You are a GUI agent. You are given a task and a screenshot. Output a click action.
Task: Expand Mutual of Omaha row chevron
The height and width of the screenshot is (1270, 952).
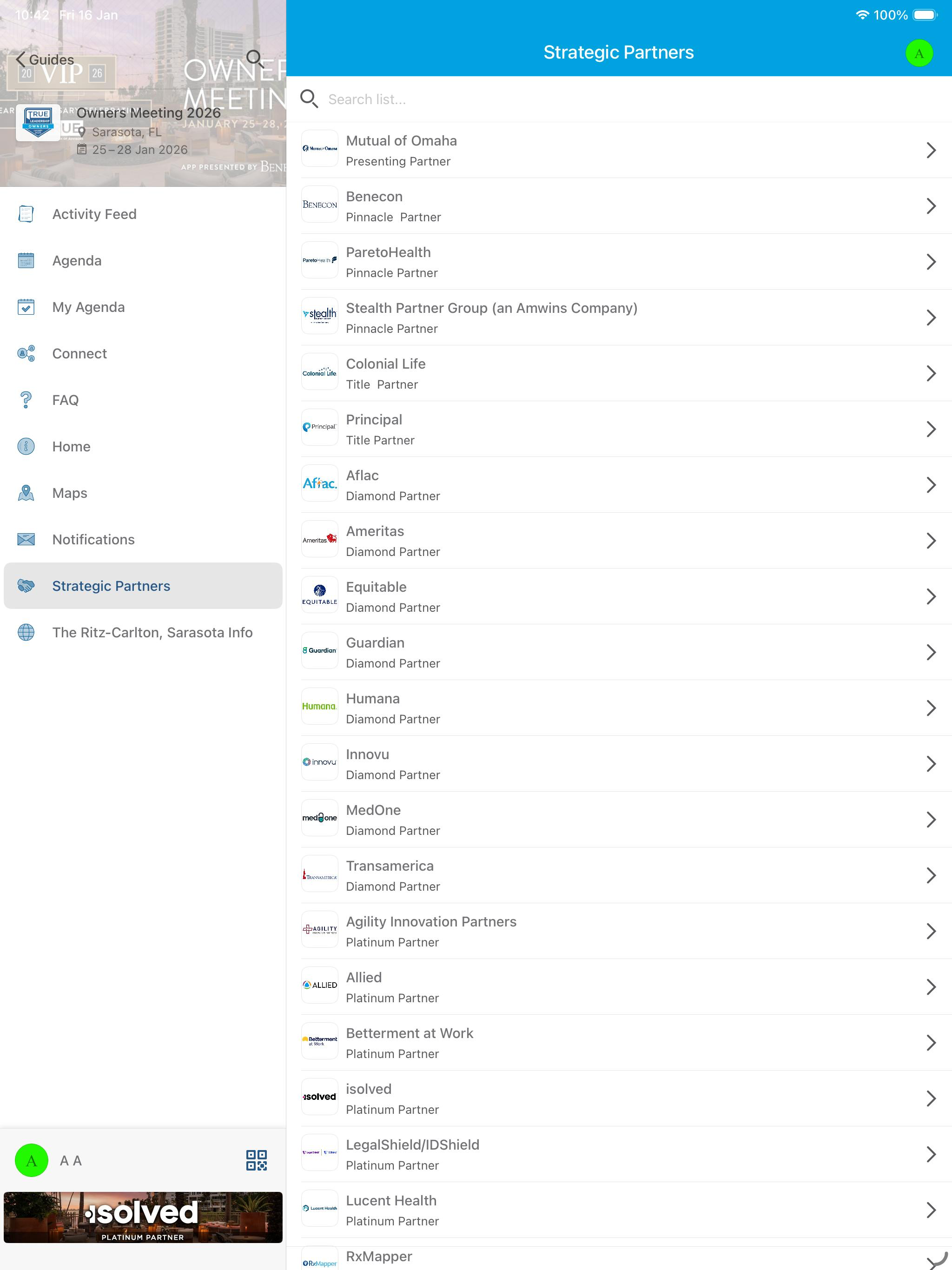pos(932,151)
